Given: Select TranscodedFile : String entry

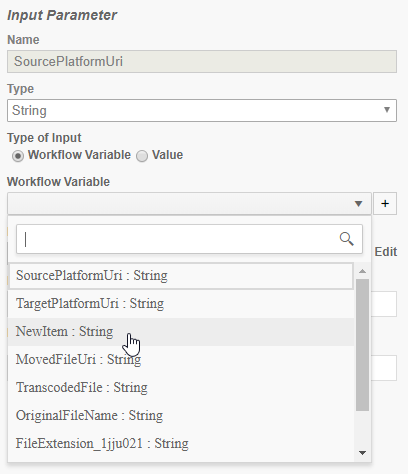Looking at the screenshot, I should (181, 388).
